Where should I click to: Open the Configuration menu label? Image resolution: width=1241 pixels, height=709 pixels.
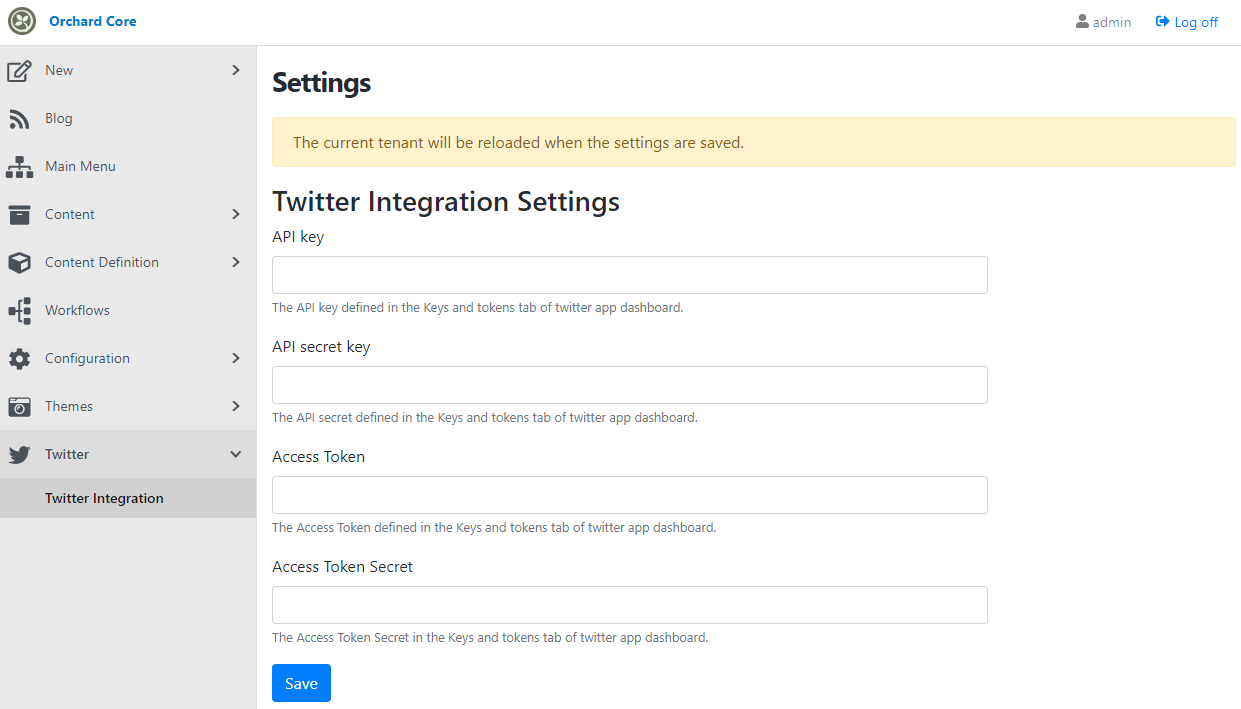pos(87,358)
